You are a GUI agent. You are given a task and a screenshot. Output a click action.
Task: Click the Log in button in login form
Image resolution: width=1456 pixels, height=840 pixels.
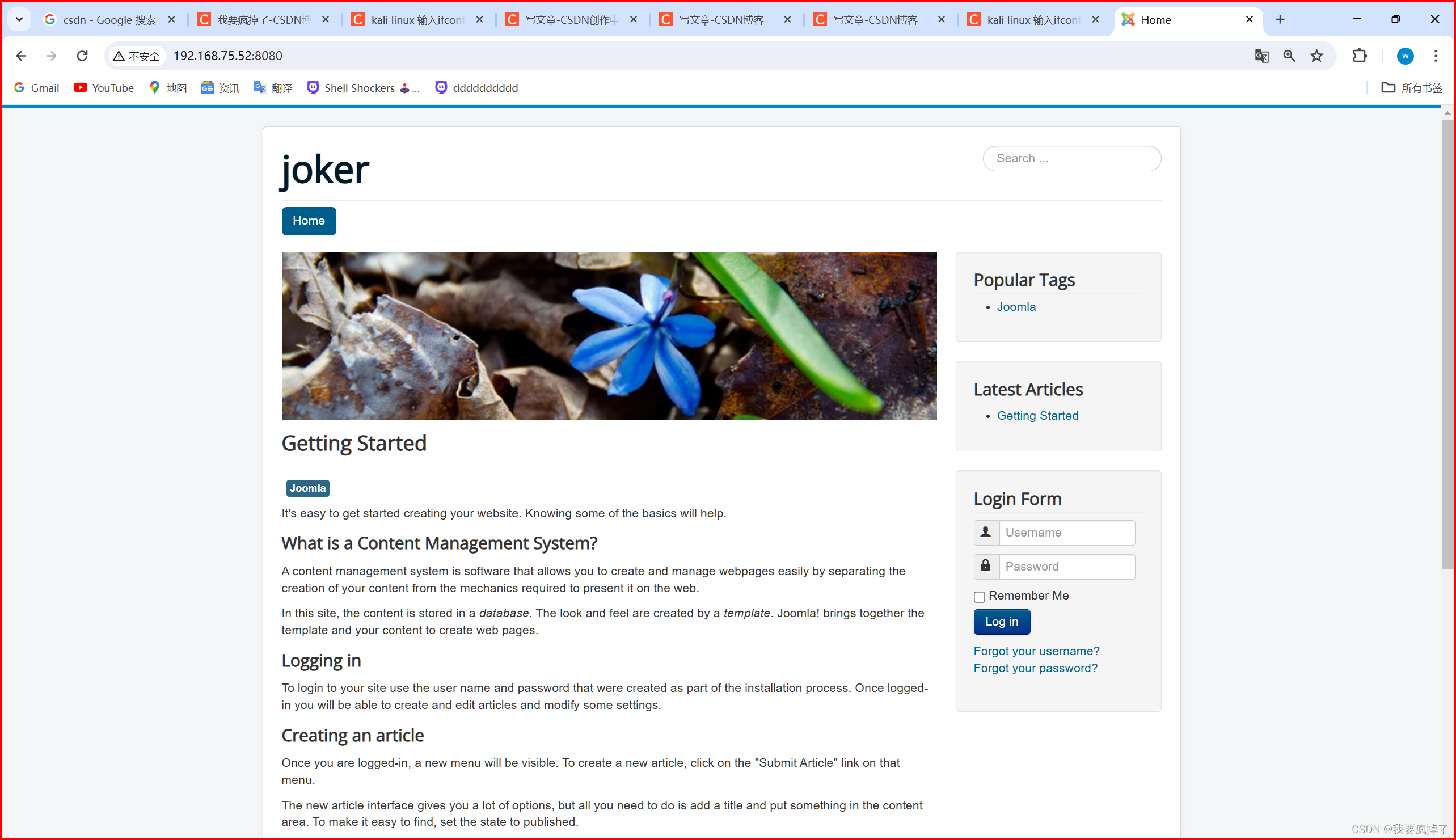click(1001, 621)
